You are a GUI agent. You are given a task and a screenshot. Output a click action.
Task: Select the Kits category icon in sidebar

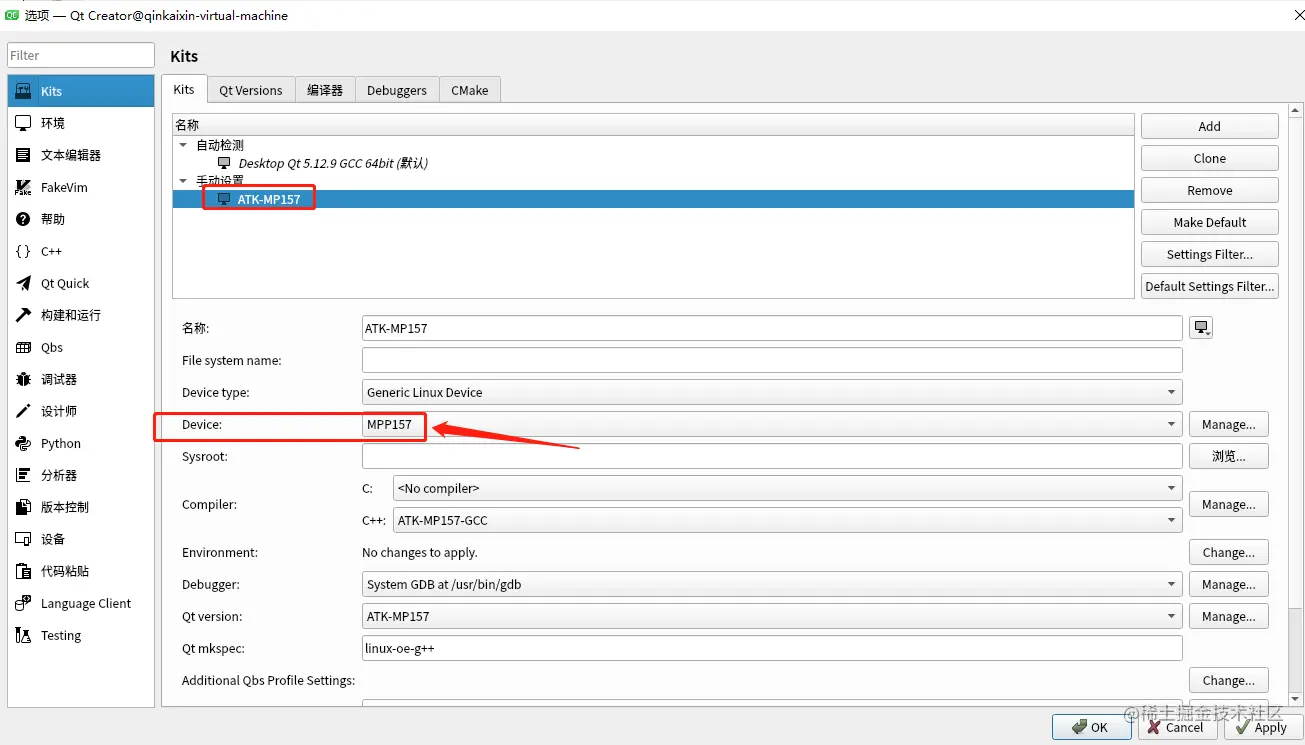[x=23, y=91]
